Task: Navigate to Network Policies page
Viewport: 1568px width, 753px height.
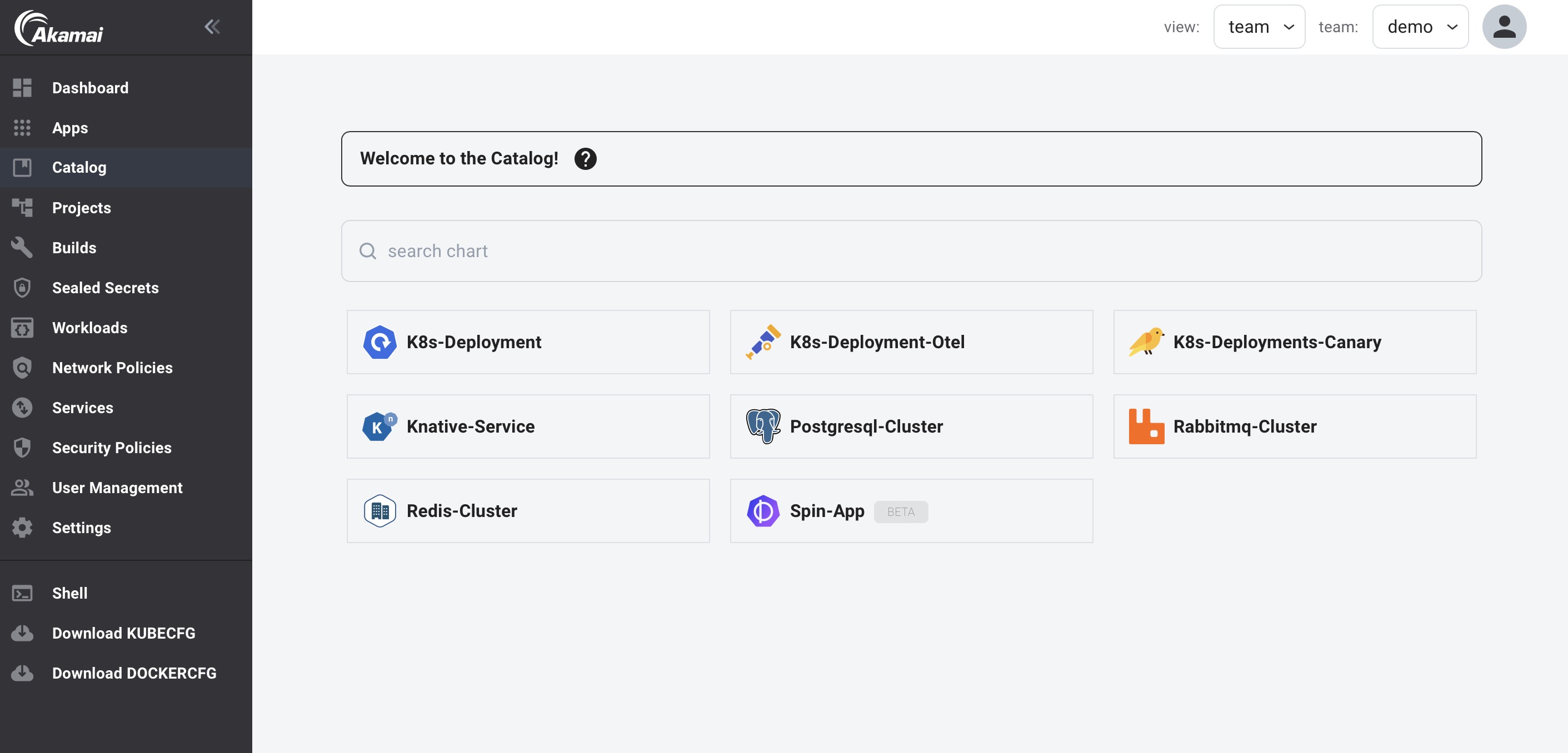Action: point(112,368)
